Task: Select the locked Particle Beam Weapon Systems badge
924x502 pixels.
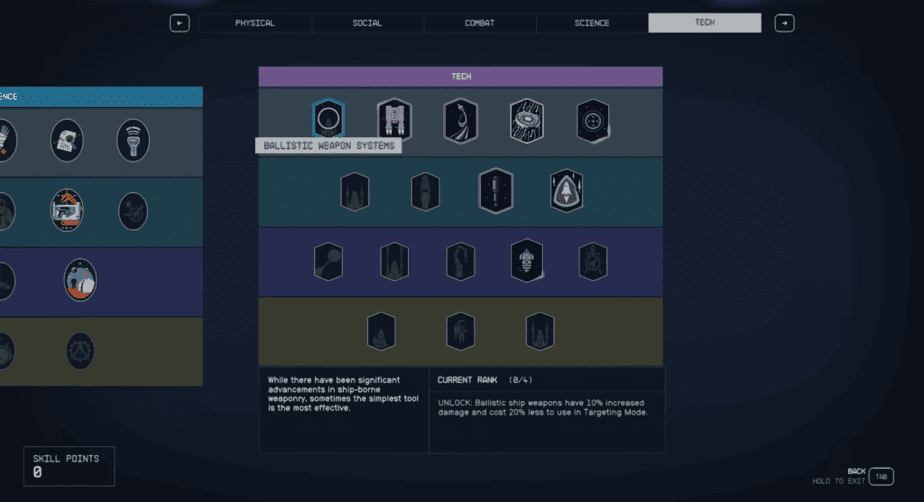Action: [x=394, y=262]
